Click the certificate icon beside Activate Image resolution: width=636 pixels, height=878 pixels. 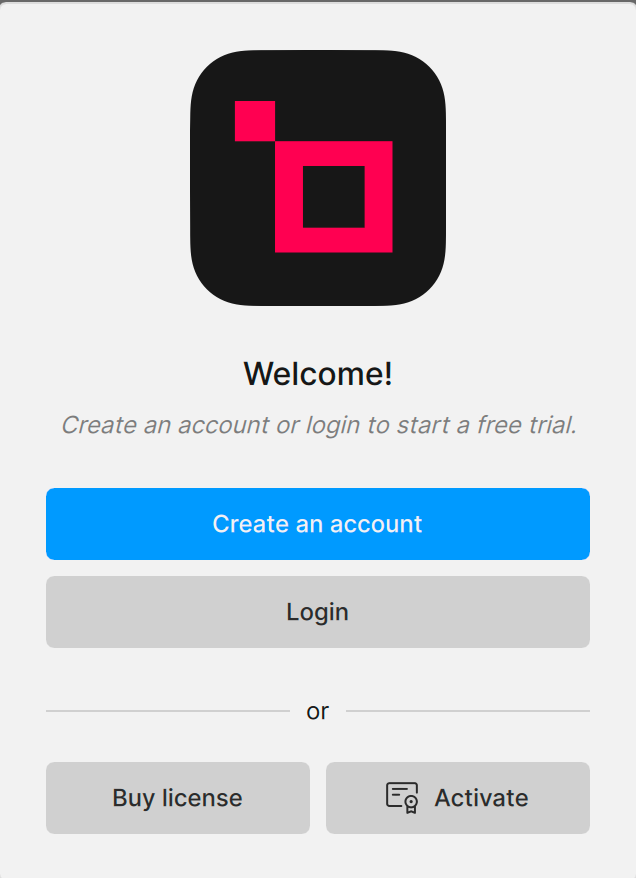click(402, 797)
